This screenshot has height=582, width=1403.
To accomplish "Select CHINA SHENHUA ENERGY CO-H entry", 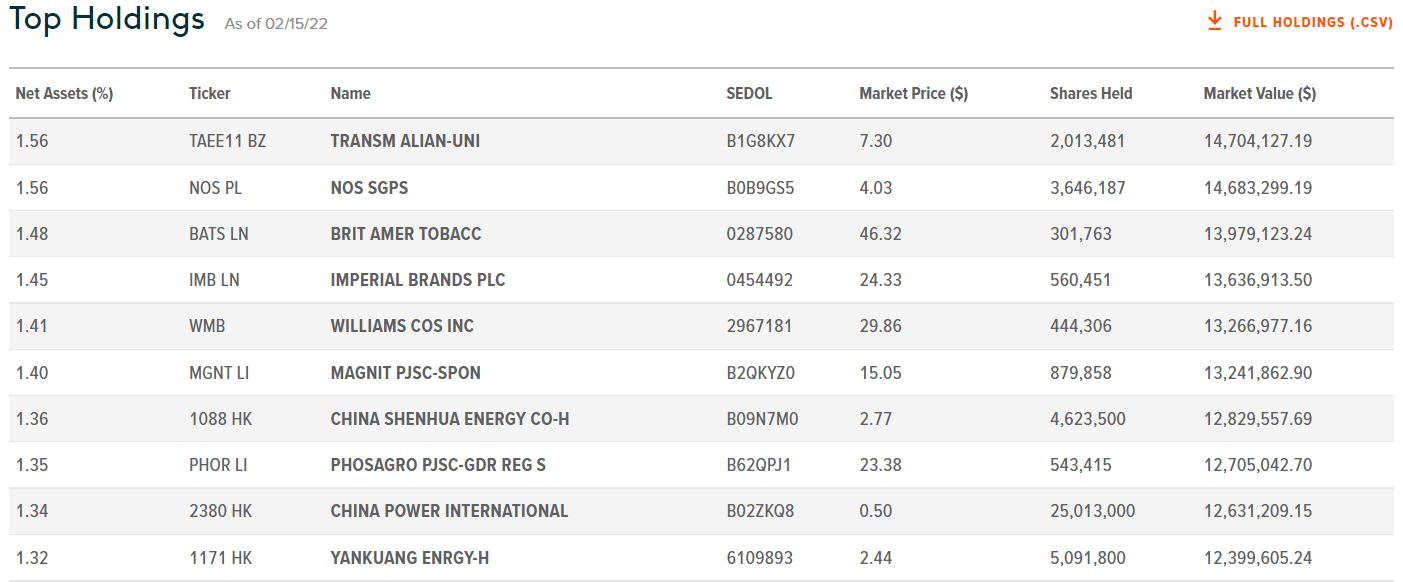I will 448,419.
